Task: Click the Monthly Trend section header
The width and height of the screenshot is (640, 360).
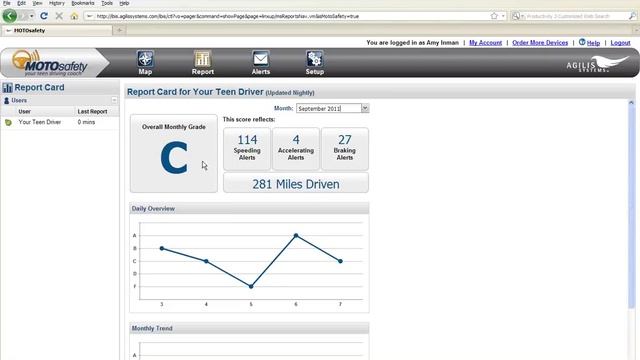Action: pos(249,328)
